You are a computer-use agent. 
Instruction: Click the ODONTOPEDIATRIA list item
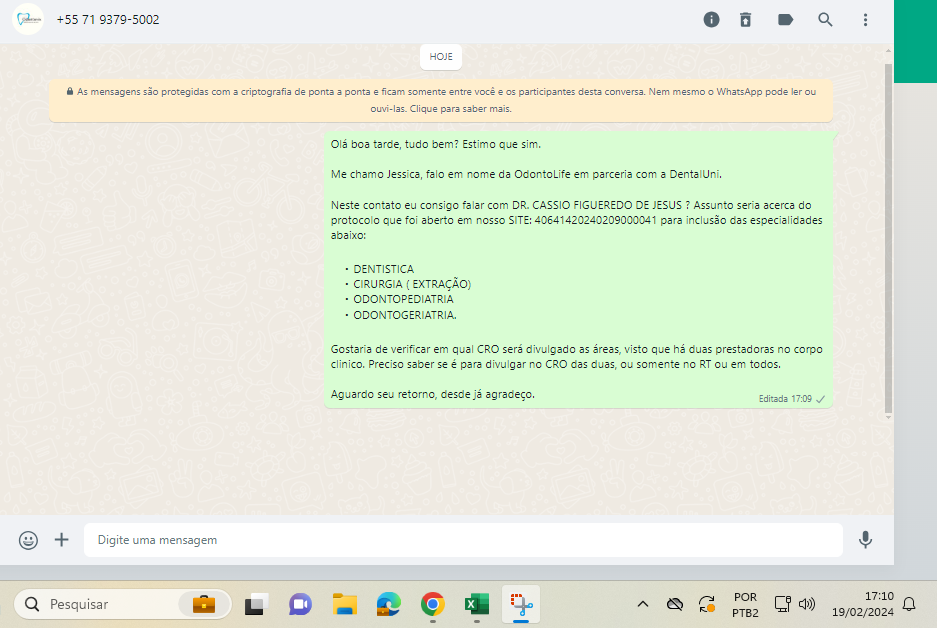pos(403,299)
